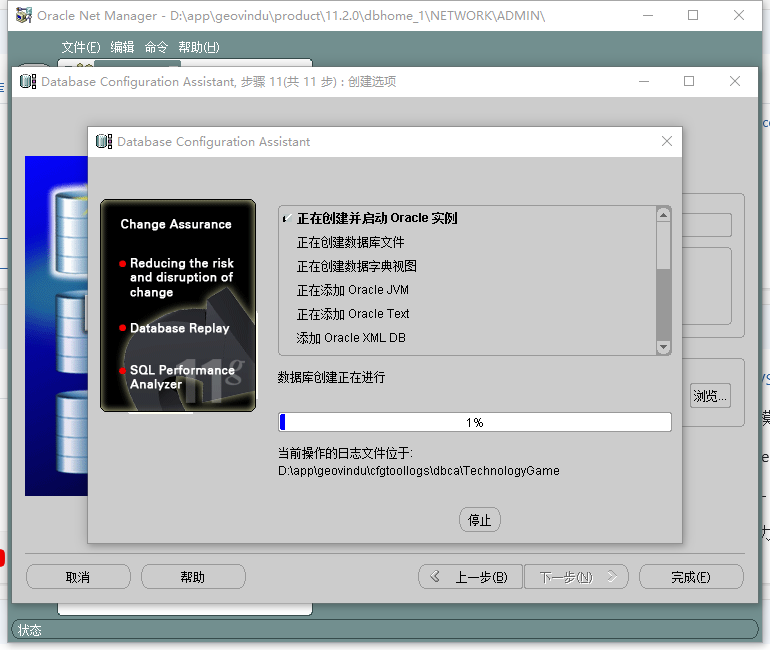Close the DBCA step 11 window
770x650 pixels.
pos(735,81)
